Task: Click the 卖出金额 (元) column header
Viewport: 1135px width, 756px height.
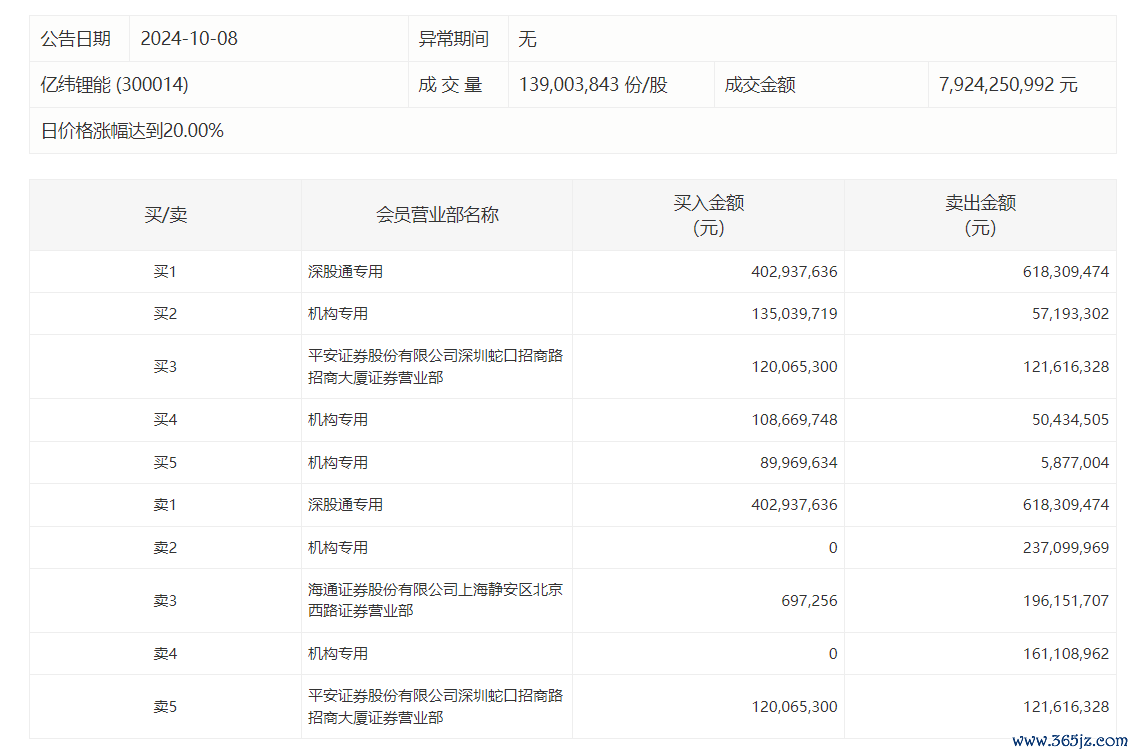Action: (980, 215)
